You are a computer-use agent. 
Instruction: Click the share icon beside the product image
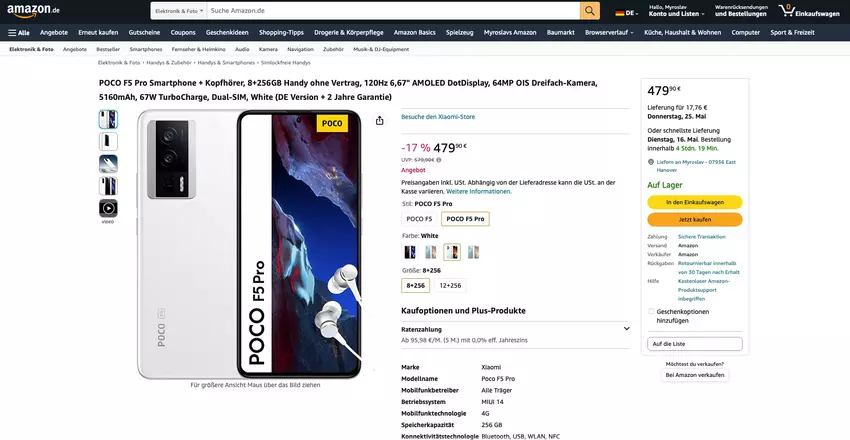380,121
